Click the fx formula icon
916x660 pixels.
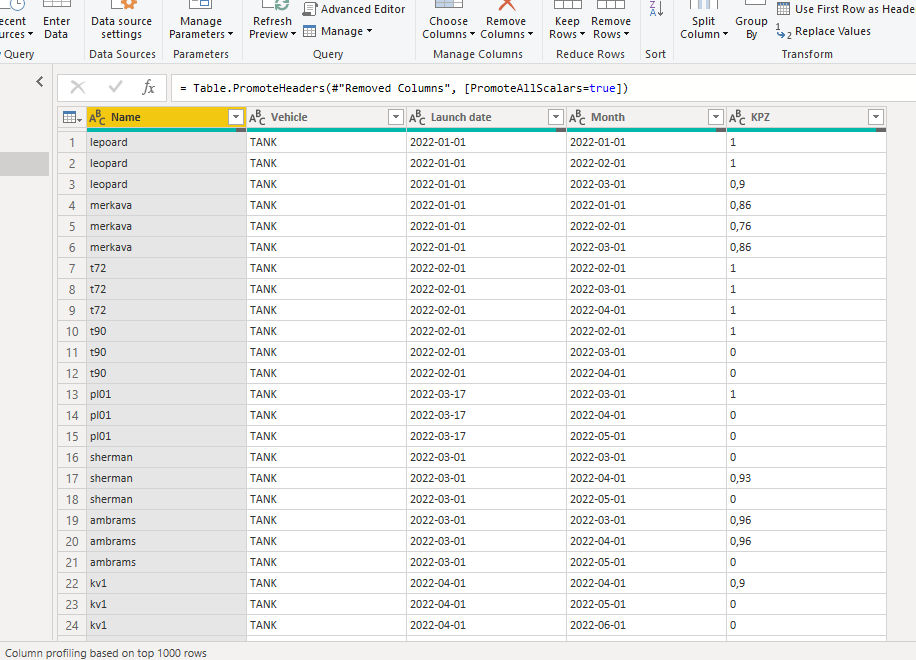(x=148, y=88)
